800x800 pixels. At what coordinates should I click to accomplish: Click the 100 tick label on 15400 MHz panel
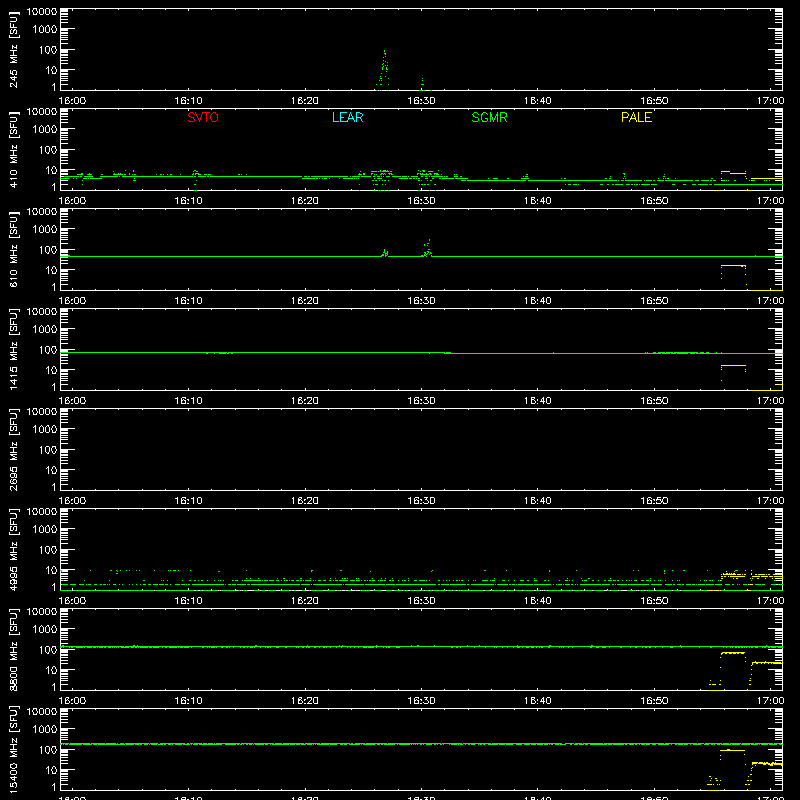click(x=48, y=750)
